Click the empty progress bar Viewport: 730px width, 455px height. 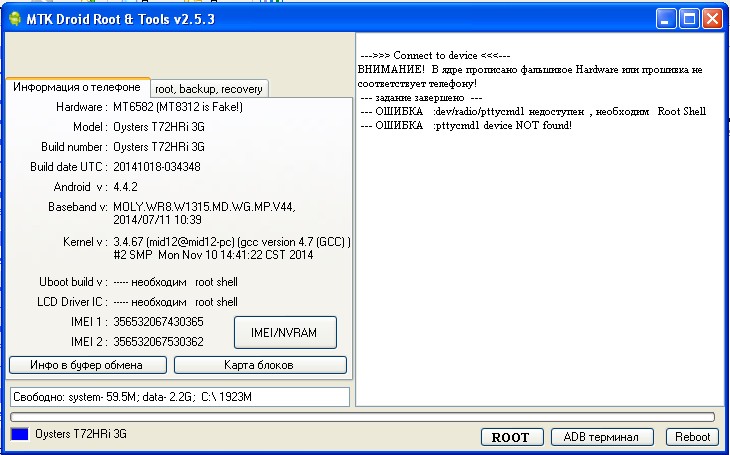362,417
